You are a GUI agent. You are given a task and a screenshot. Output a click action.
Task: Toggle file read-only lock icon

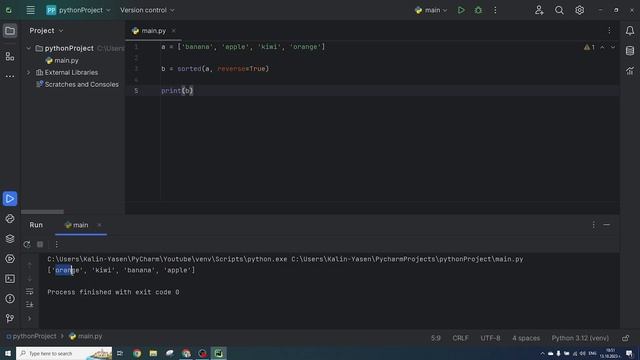point(626,338)
